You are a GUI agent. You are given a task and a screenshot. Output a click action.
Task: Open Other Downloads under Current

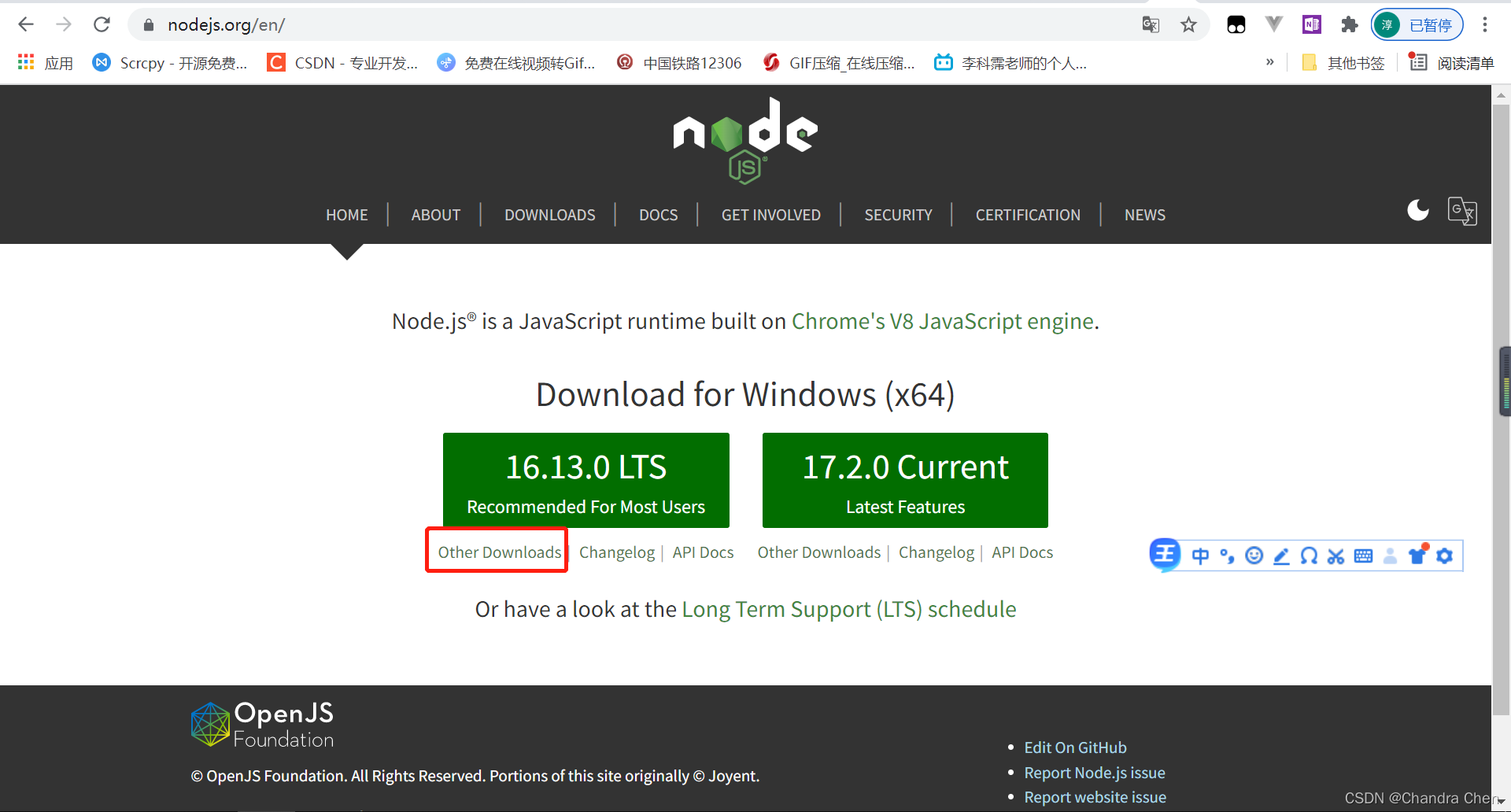pos(819,552)
